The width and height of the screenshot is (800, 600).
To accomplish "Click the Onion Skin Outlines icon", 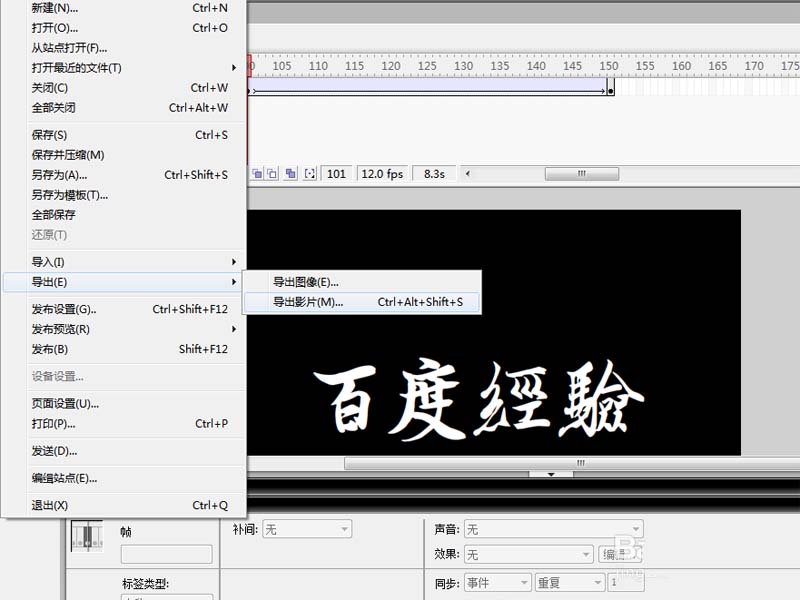I will (x=272, y=174).
